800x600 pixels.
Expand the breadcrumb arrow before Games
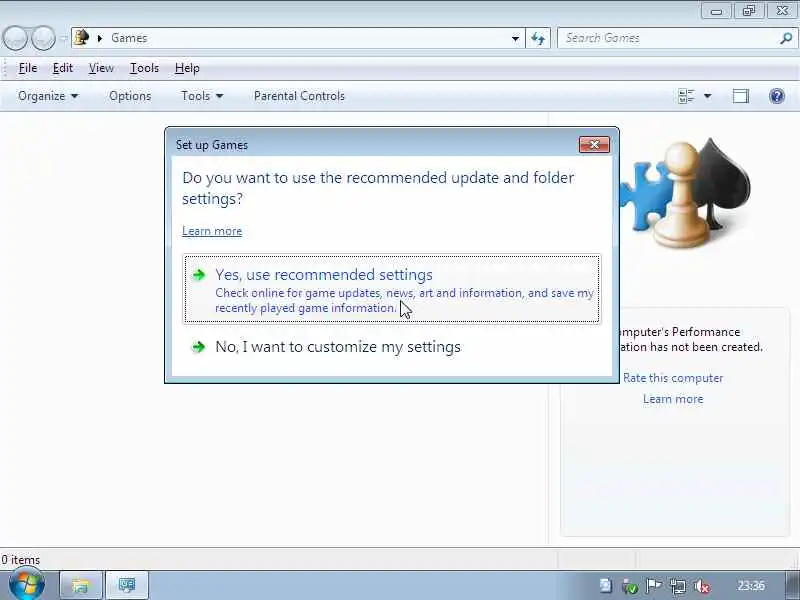(100, 38)
